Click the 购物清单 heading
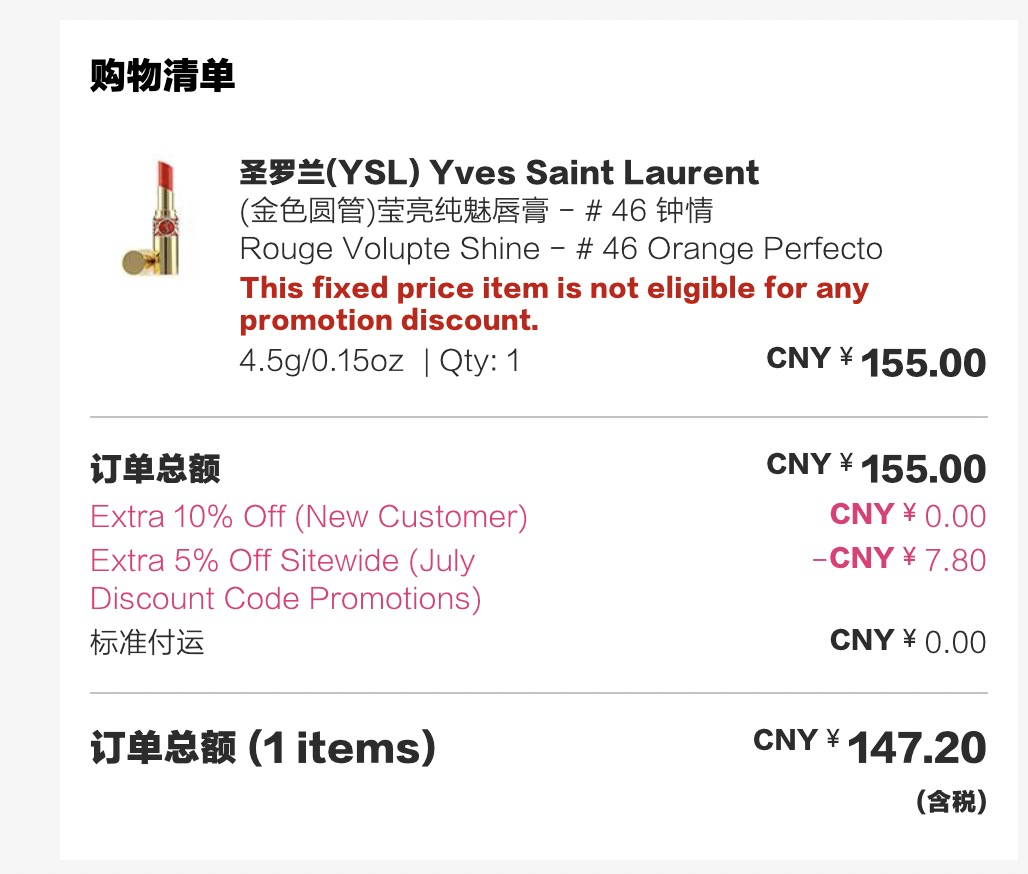Screen dimensions: 1028x874 (x=162, y=75)
